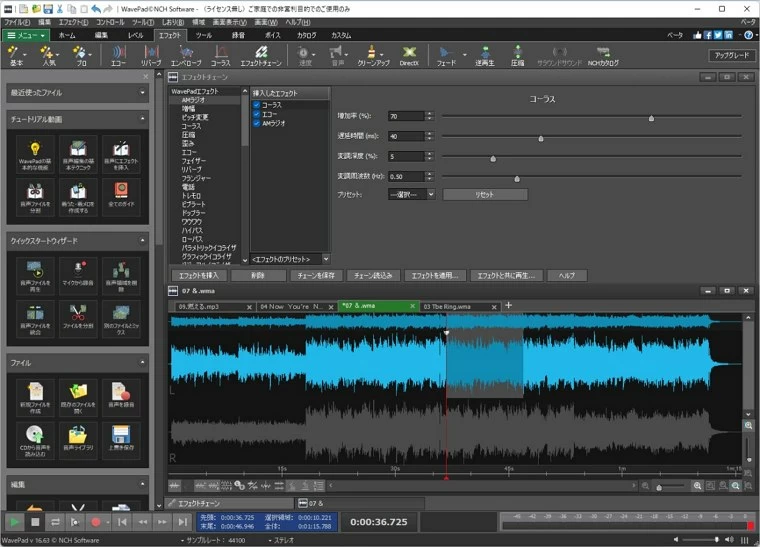This screenshot has height=547, width=760.
Task: Apply the 逆再生 (reverse) toolbar icon
Action: (x=485, y=56)
